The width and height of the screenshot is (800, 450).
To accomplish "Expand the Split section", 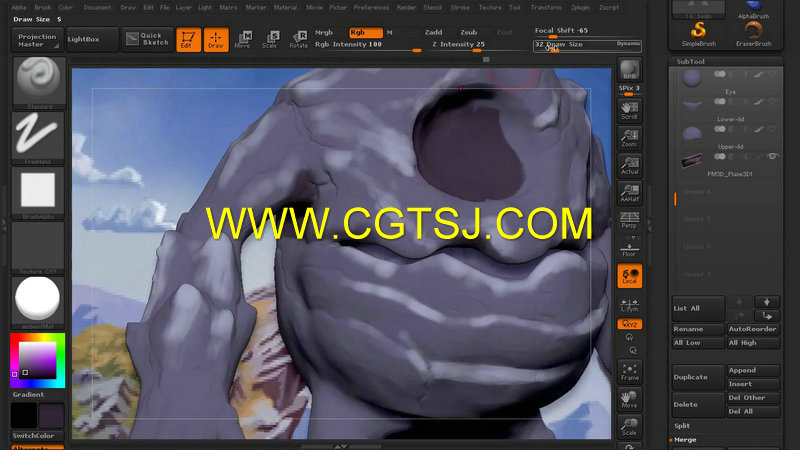I will point(682,426).
